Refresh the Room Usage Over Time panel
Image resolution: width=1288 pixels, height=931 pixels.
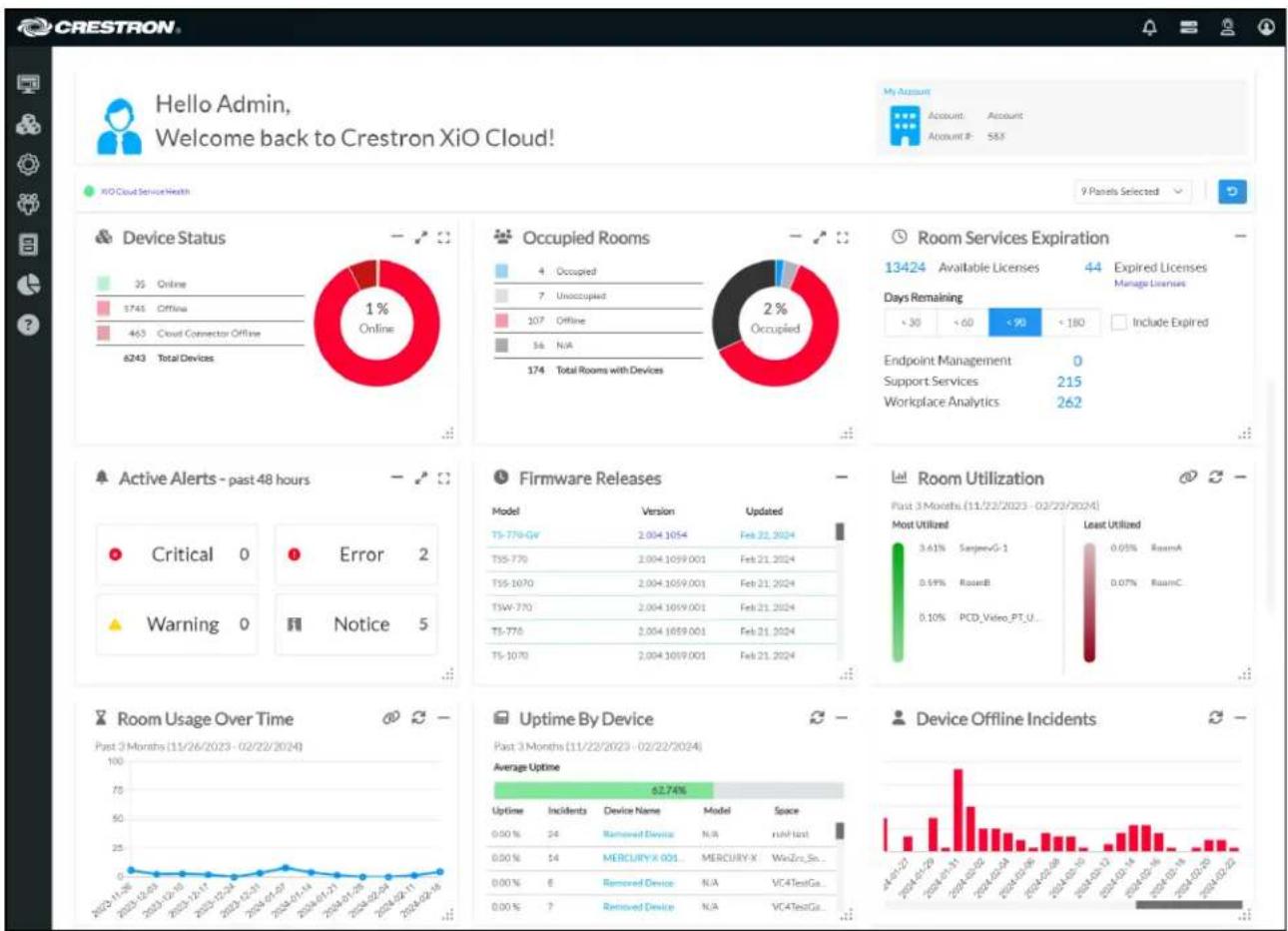coord(418,718)
